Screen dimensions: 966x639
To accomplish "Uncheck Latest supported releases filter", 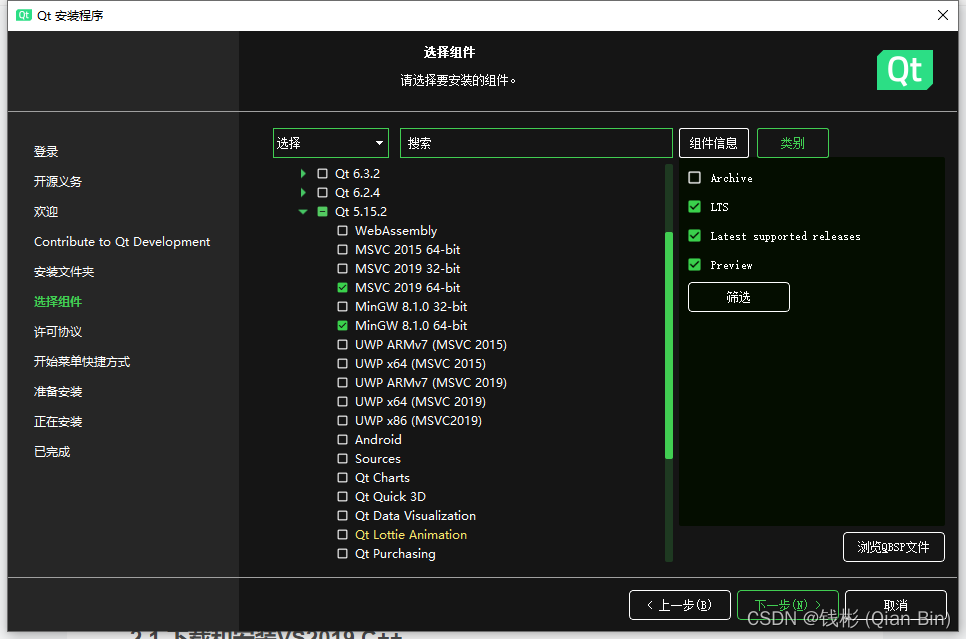I will pyautogui.click(x=694, y=235).
